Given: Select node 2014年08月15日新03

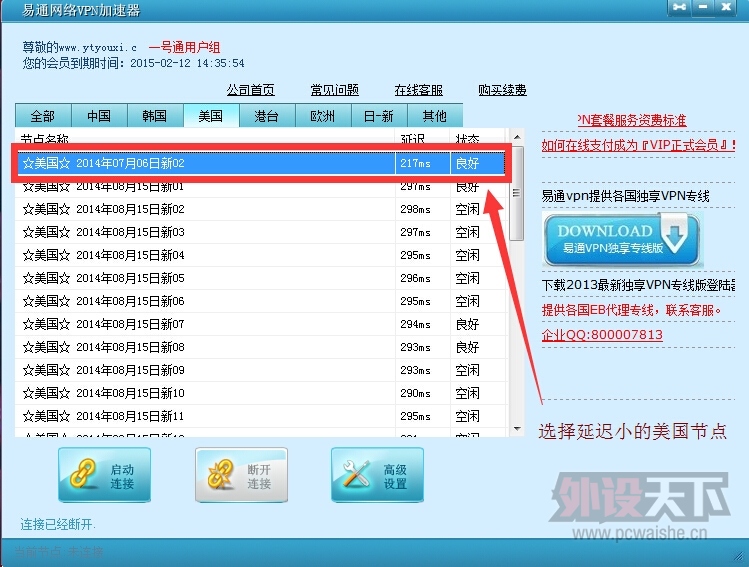Looking at the screenshot, I should coord(260,232).
